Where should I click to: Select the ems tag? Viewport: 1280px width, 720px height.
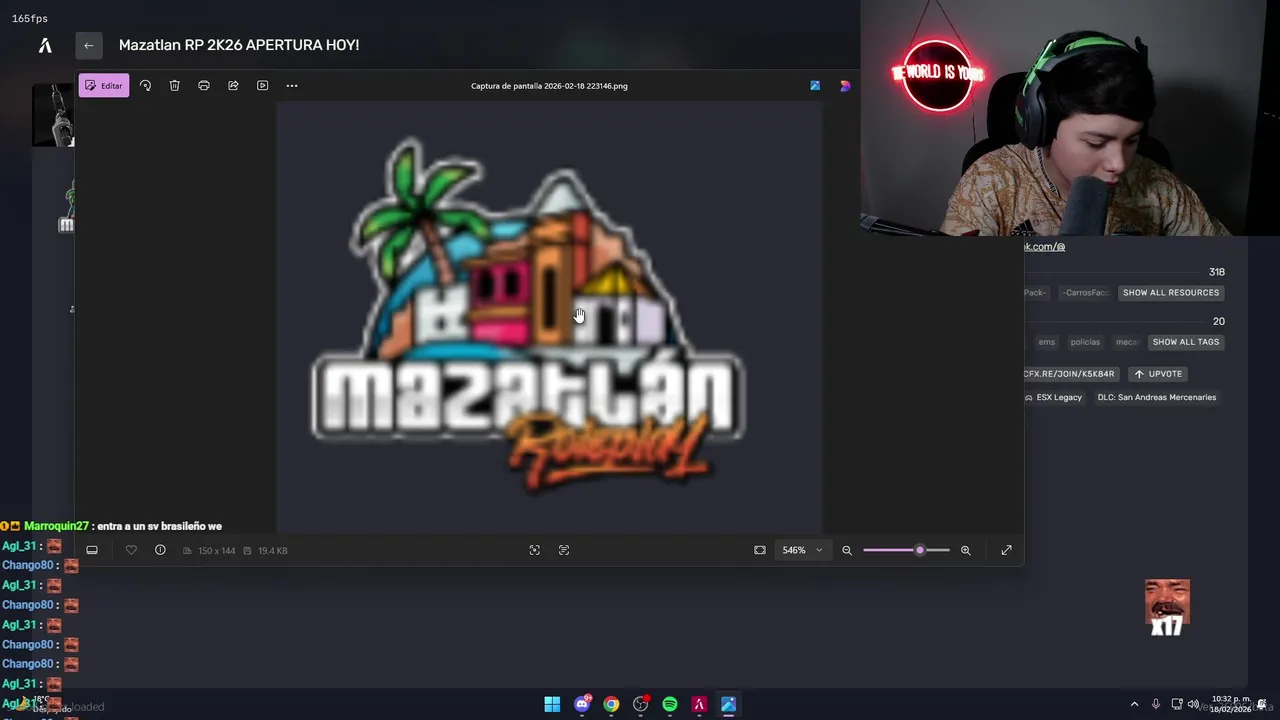point(1046,342)
